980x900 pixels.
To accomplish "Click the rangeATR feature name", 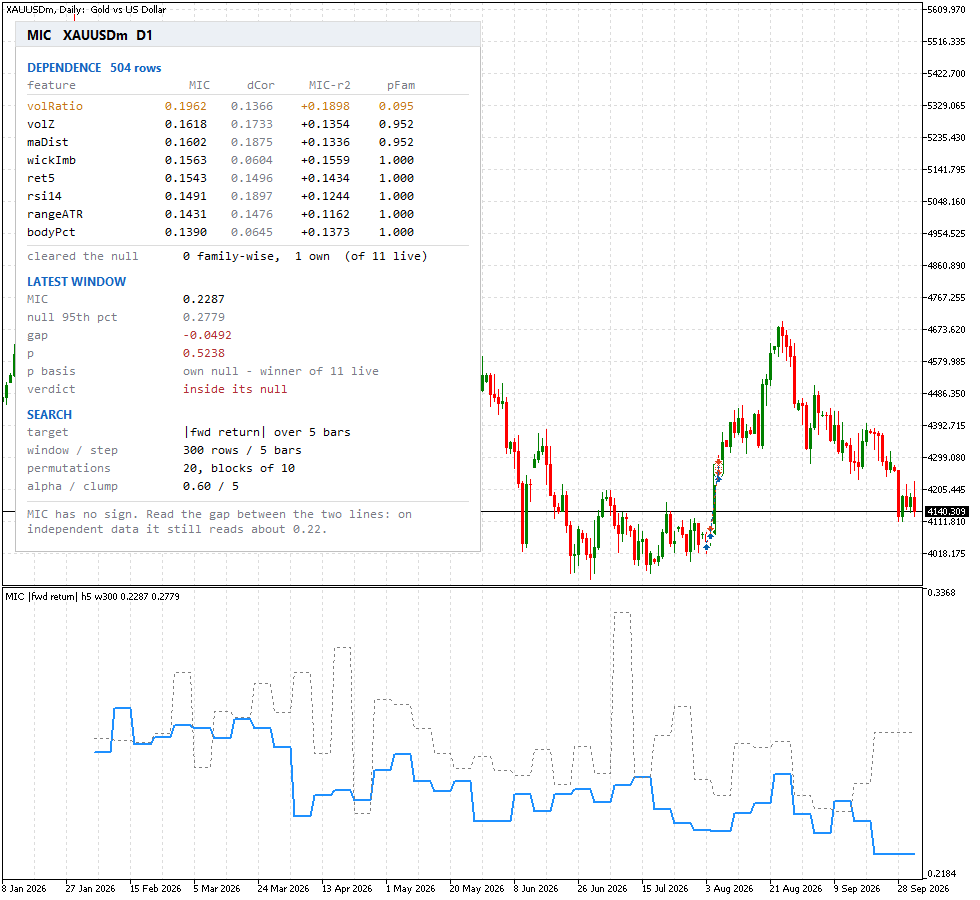I will [55, 214].
